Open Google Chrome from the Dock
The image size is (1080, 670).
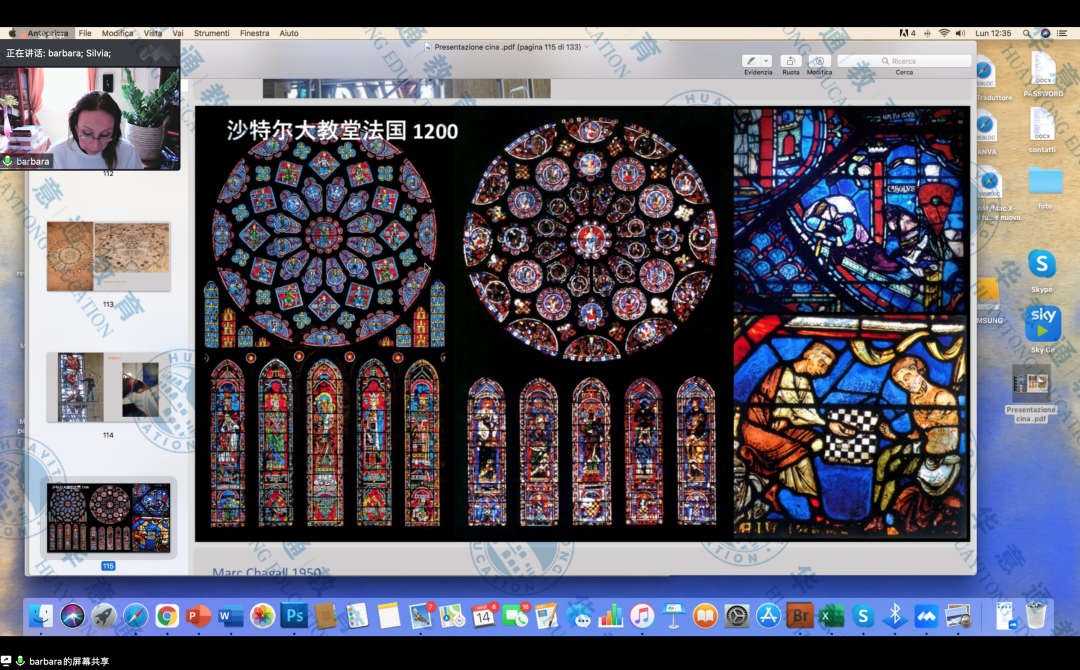click(x=167, y=616)
